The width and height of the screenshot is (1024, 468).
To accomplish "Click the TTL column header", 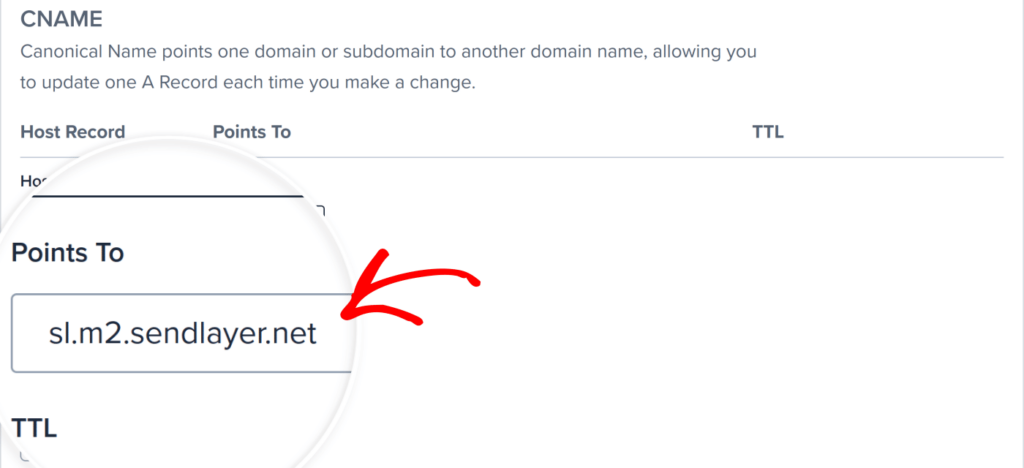I will coord(767,132).
